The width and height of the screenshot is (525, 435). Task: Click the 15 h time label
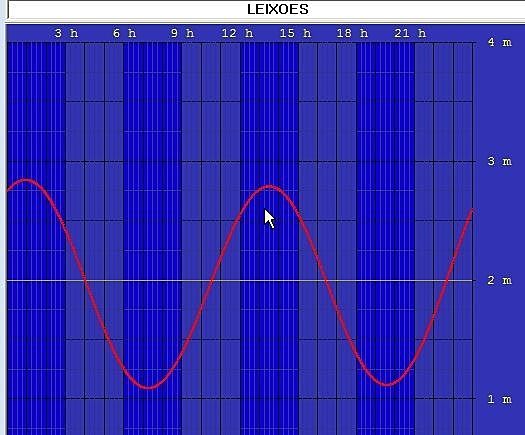[295, 33]
